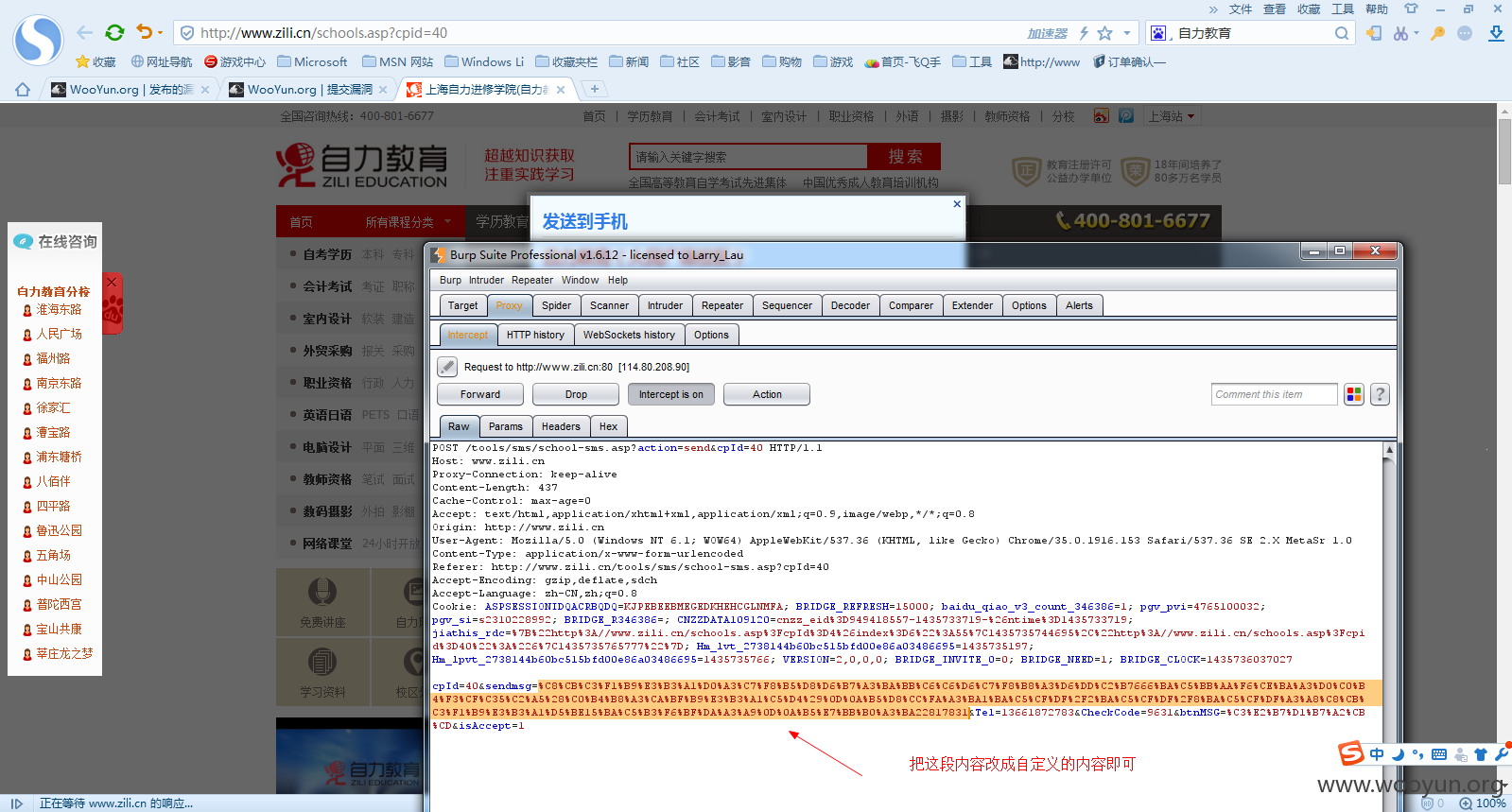
Task: Open the WebSockets history sub-tab
Action: [629, 335]
